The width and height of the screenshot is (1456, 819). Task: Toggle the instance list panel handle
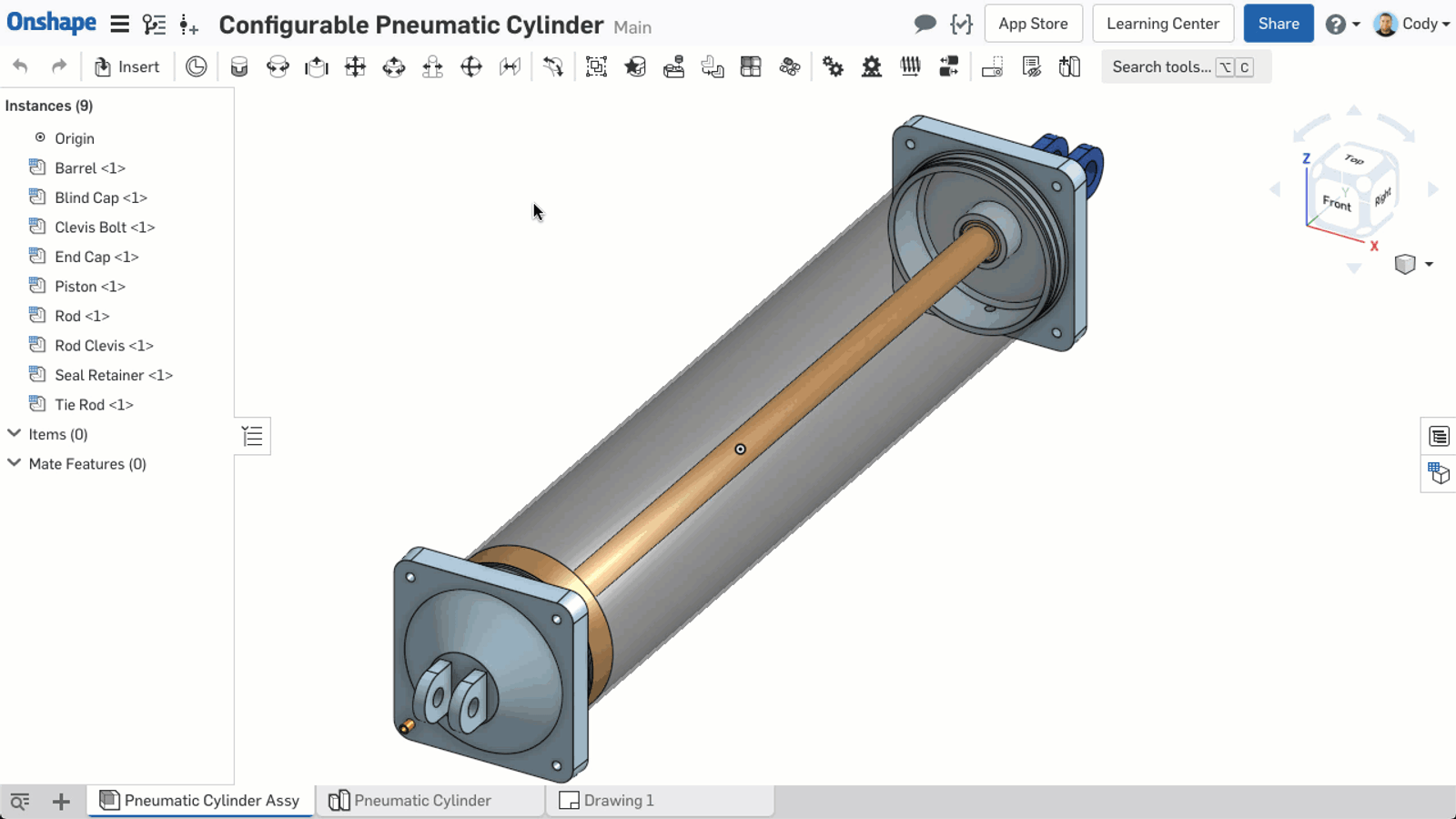point(252,437)
